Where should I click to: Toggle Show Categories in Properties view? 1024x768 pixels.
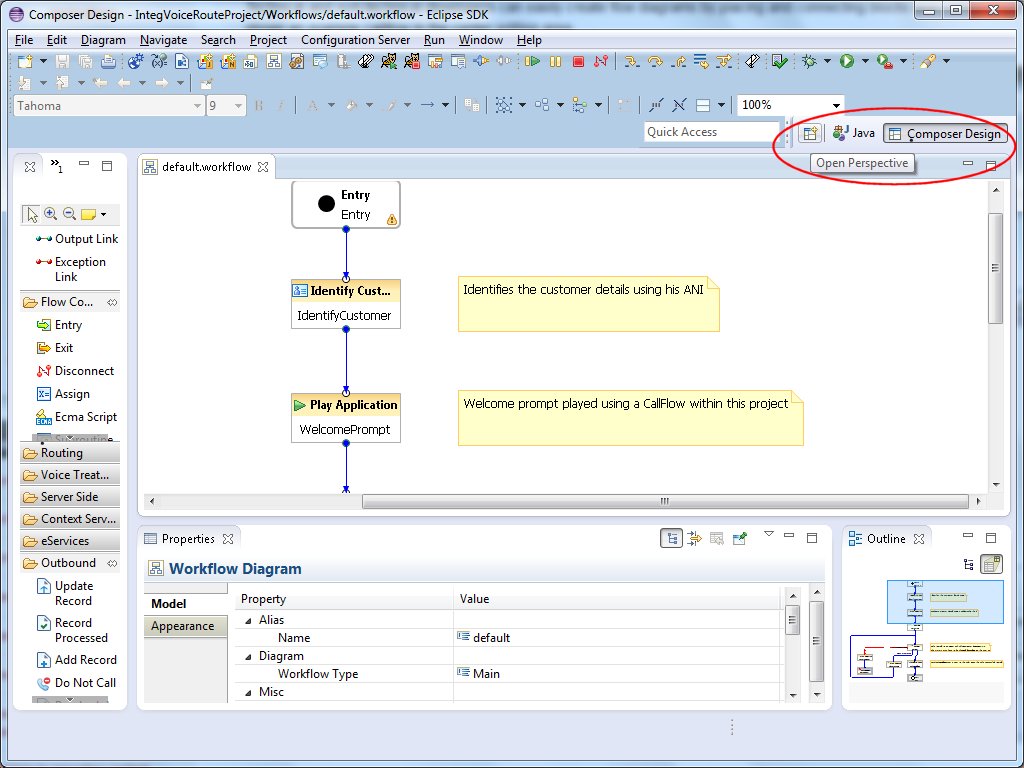tap(671, 539)
